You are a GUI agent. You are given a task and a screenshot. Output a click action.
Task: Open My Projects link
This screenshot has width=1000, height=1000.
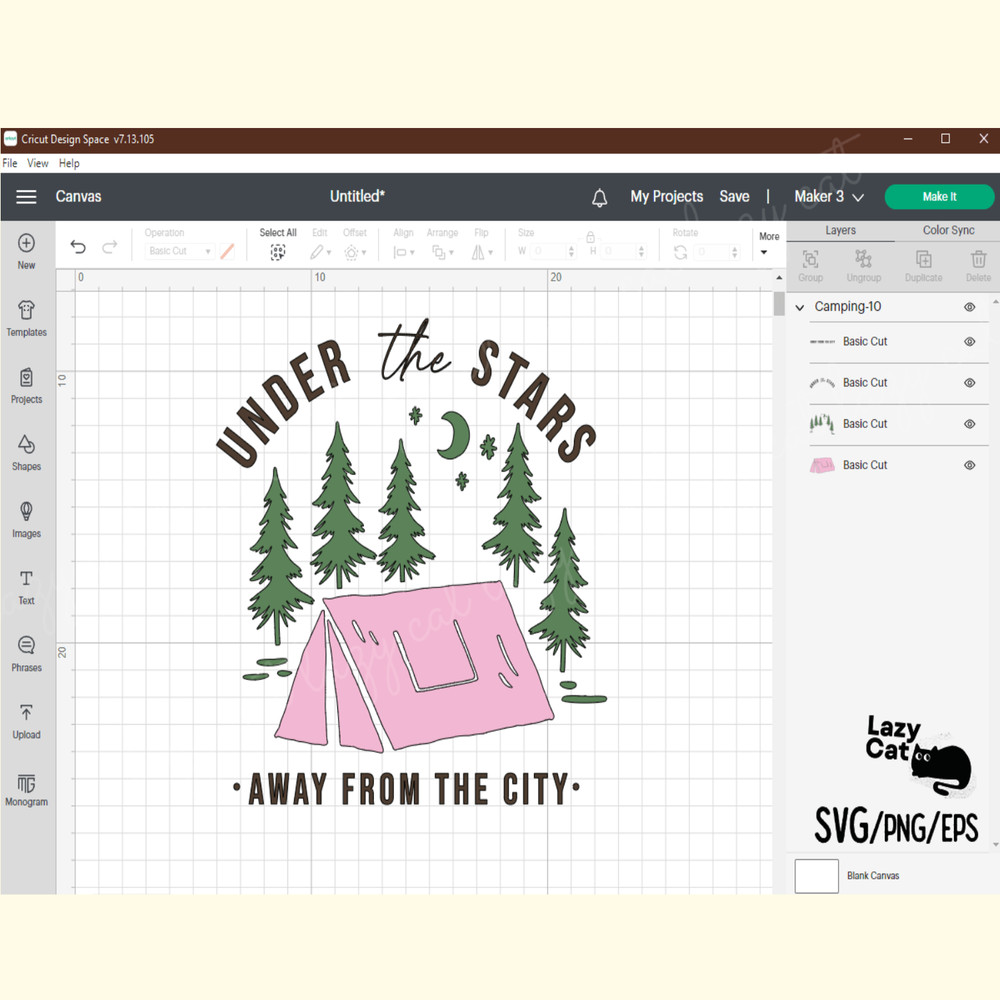point(666,197)
